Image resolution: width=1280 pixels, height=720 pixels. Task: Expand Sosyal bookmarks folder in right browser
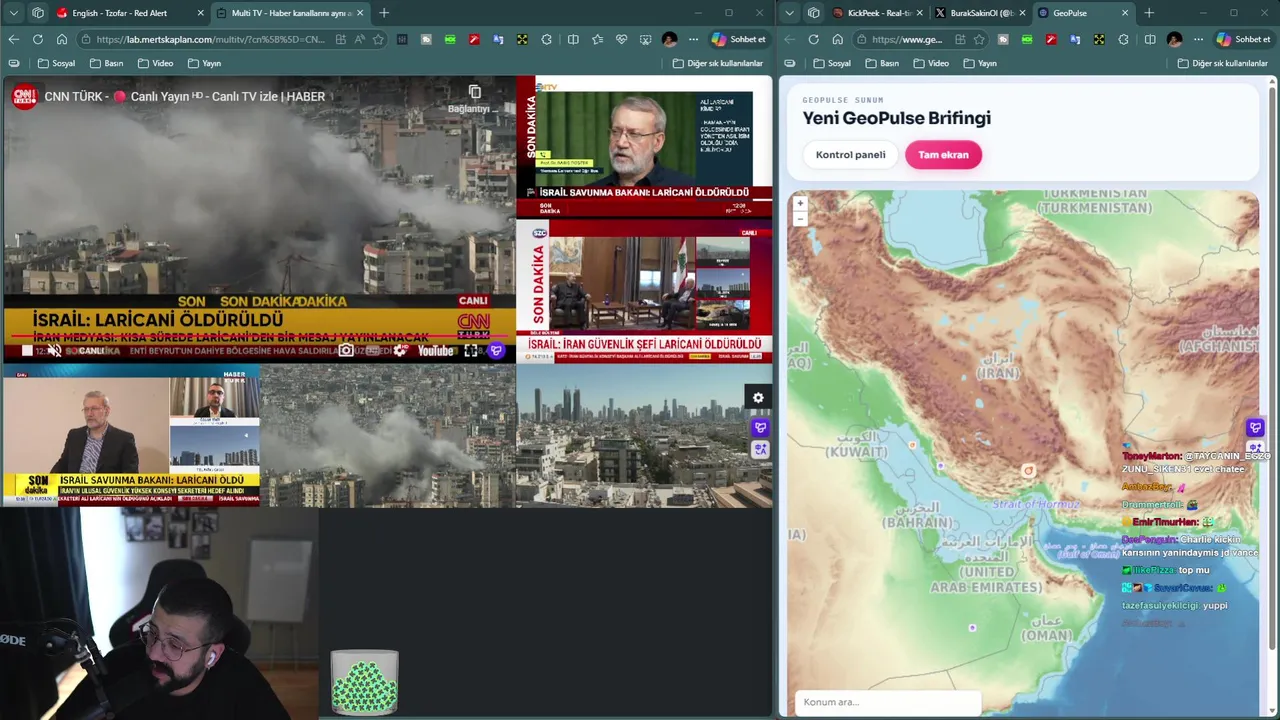coord(831,63)
